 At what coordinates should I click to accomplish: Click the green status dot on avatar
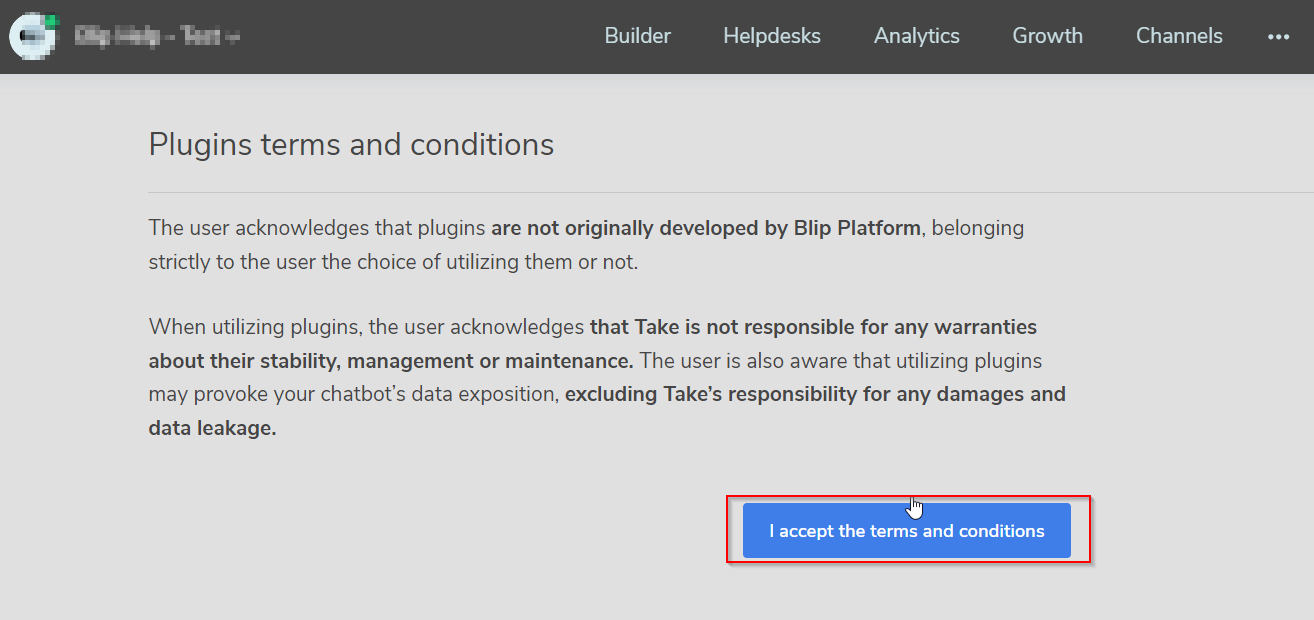pyautogui.click(x=52, y=20)
